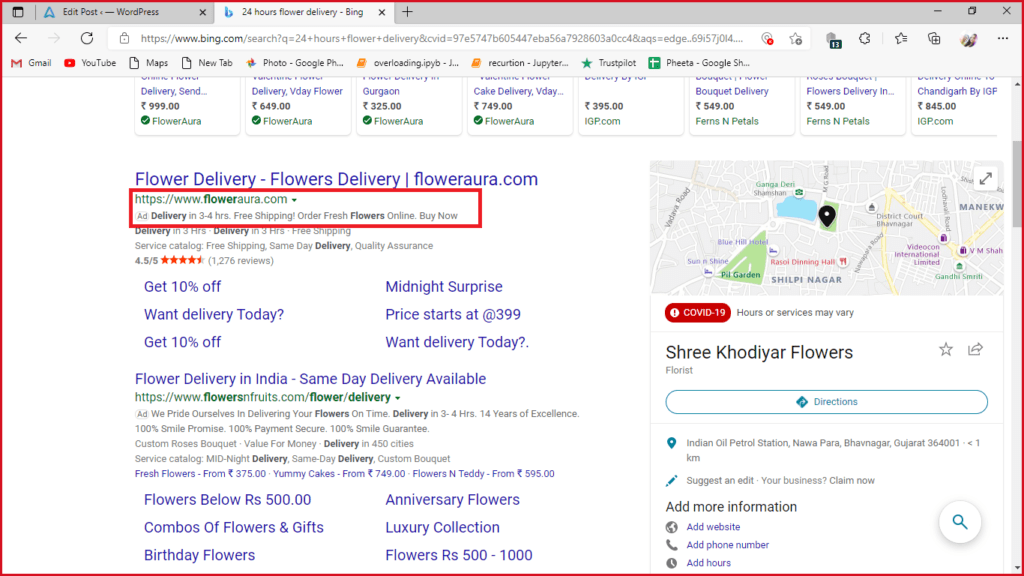This screenshot has height=576, width=1024.
Task: Open the Collections icon
Action: click(x=935, y=39)
